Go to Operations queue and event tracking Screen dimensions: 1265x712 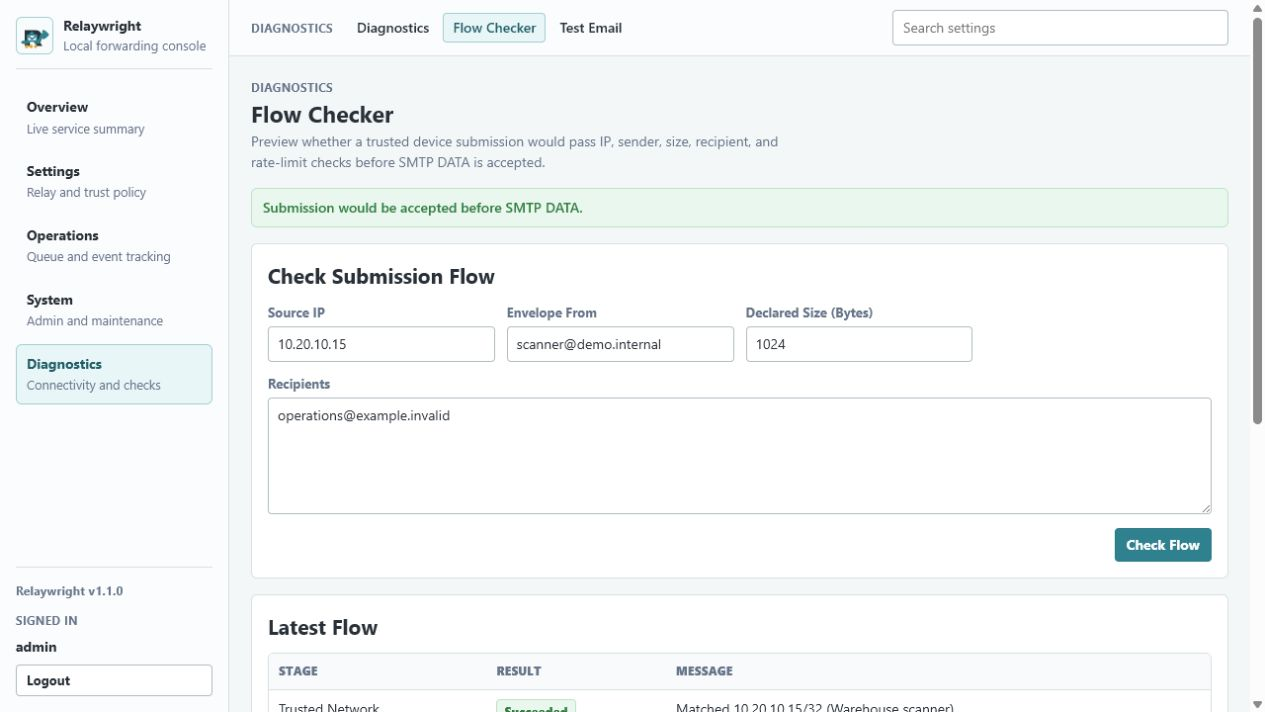pos(114,246)
